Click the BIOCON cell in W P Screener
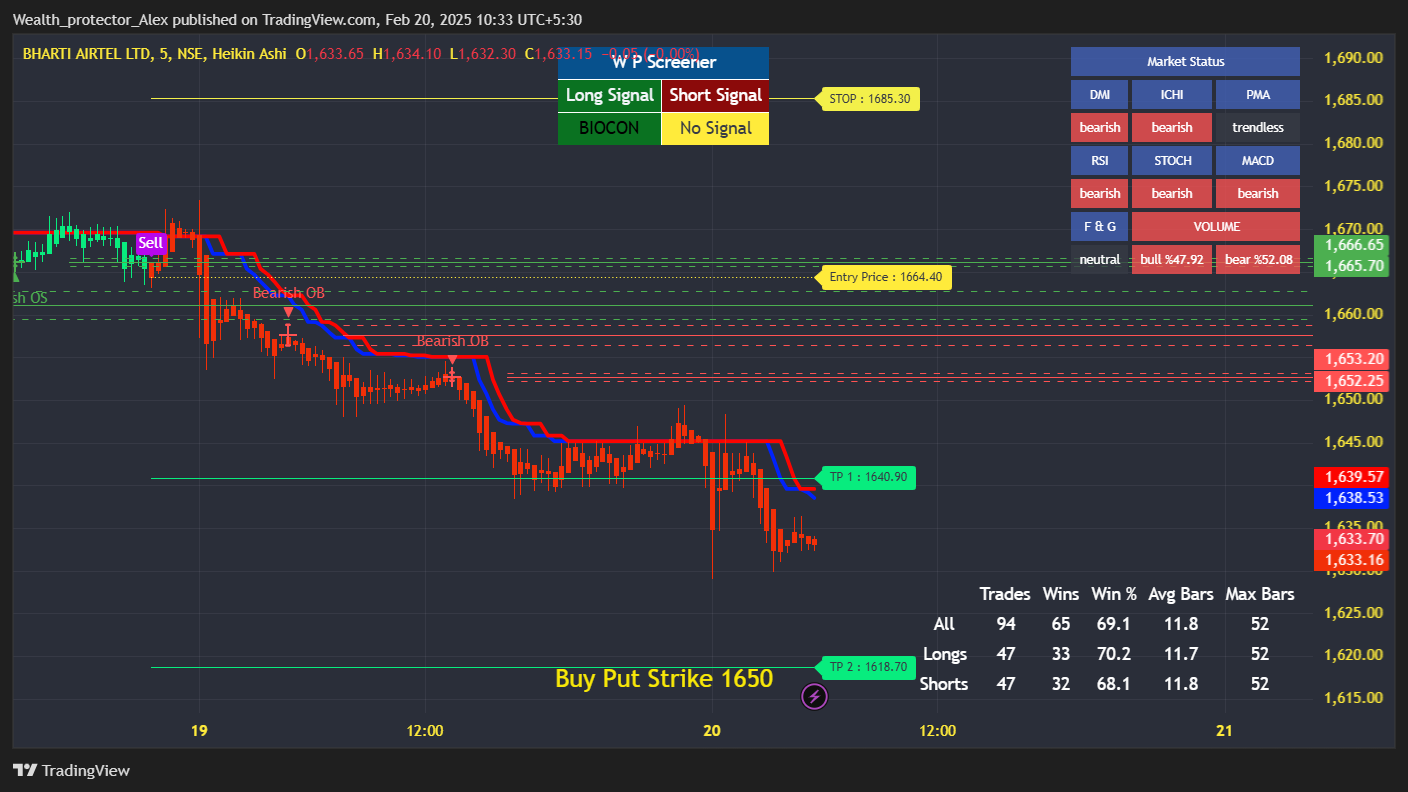Viewport: 1408px width, 792px height. pos(609,128)
